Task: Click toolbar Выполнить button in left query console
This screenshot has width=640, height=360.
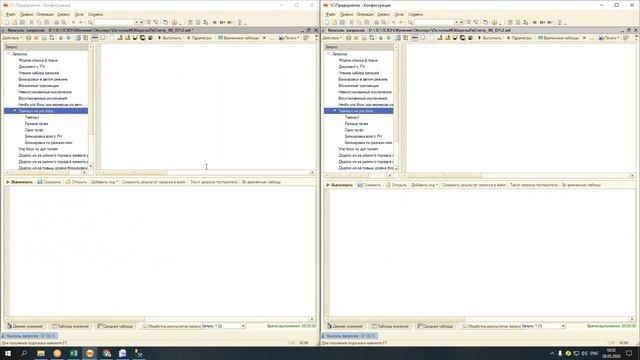Action: point(169,38)
